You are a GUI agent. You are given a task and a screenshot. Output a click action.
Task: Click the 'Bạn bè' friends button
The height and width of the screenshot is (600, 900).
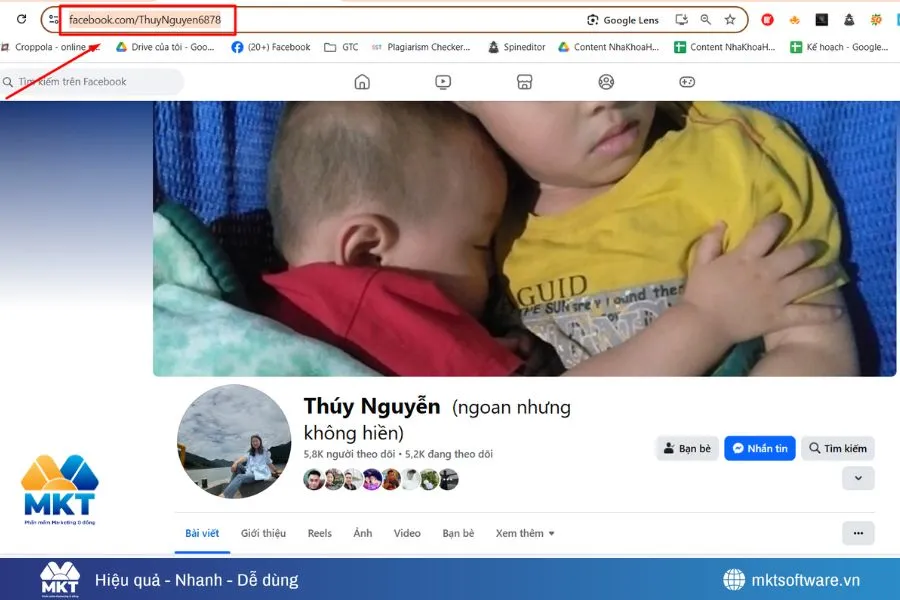click(x=687, y=448)
